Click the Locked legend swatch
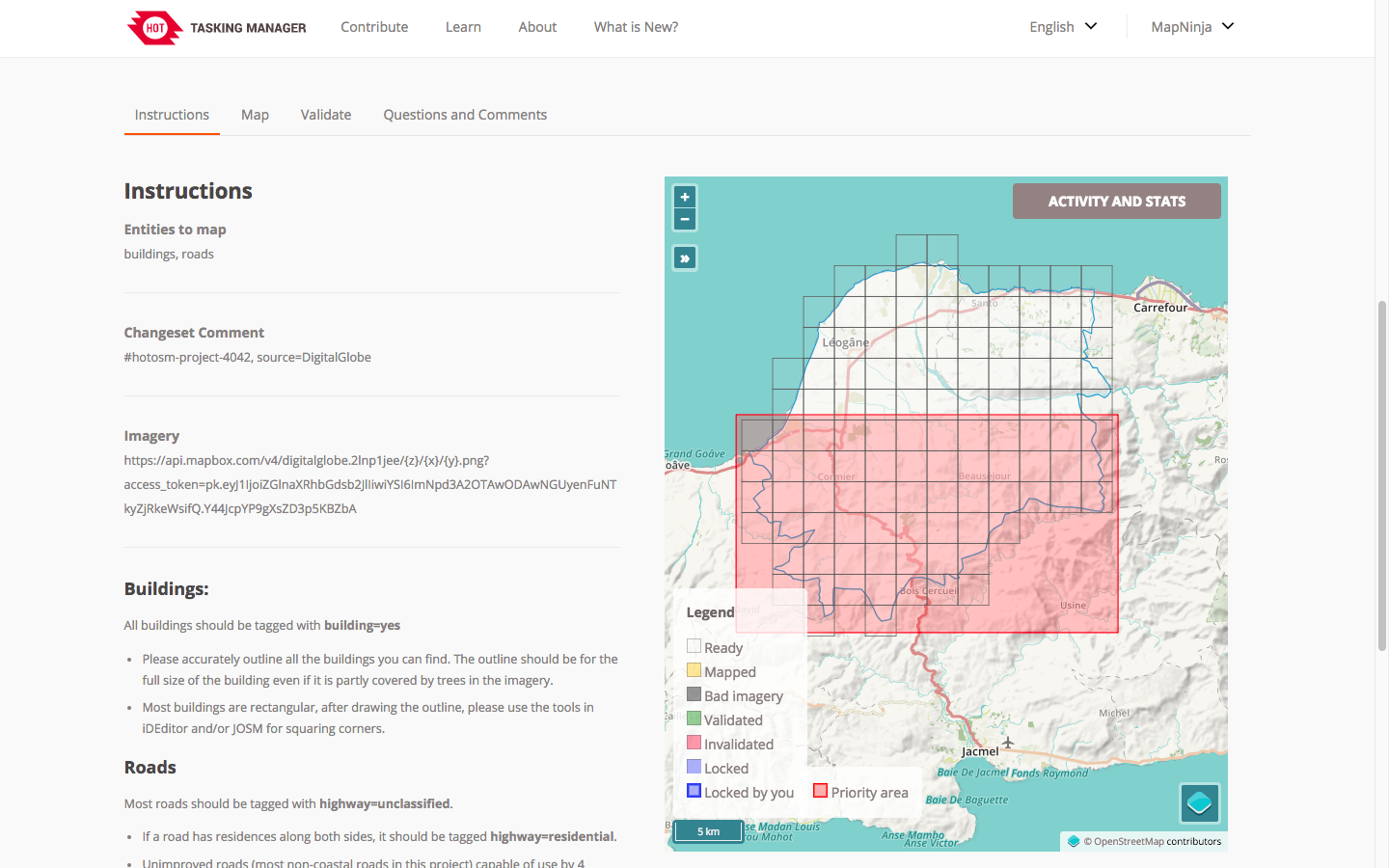The width and height of the screenshot is (1389, 868). click(694, 767)
